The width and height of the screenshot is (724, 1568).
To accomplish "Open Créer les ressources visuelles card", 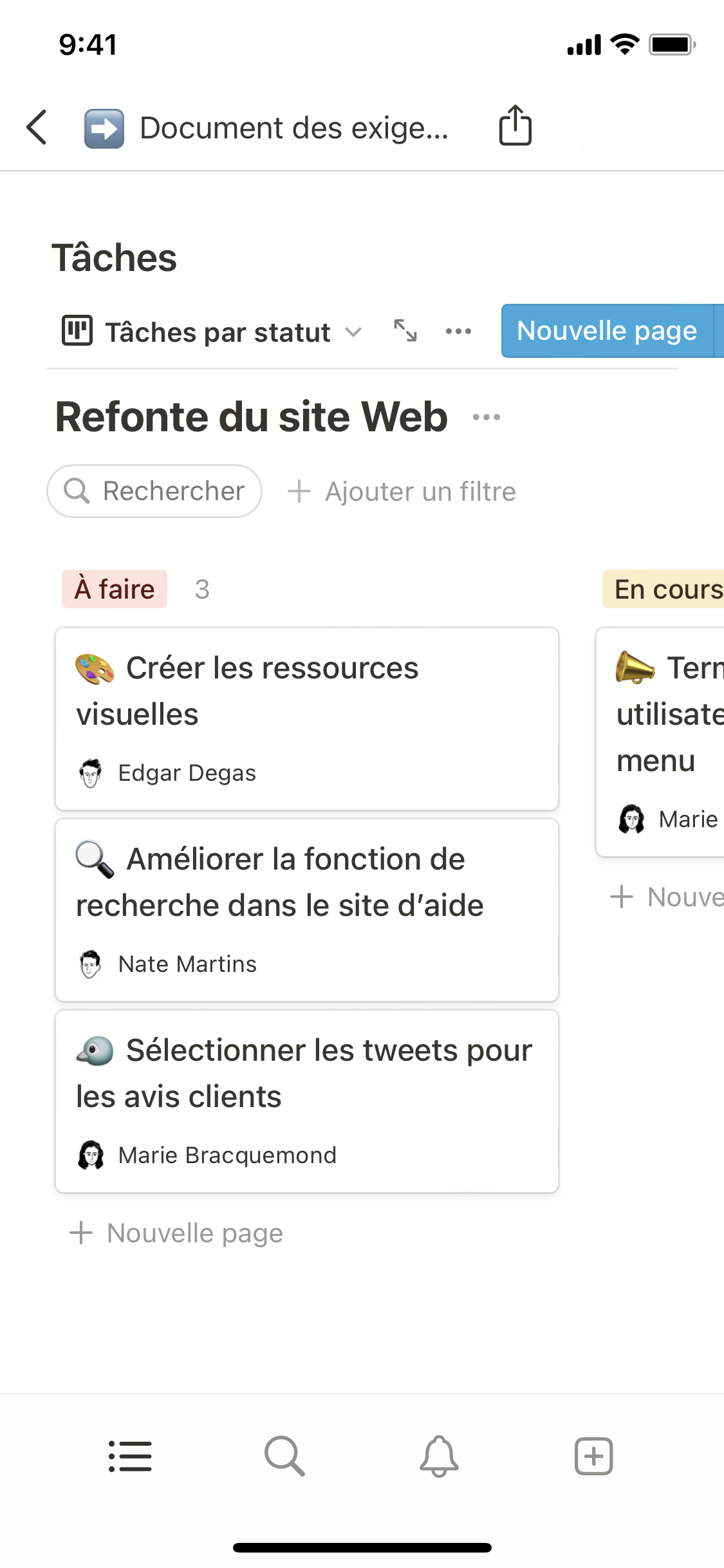I will [x=306, y=718].
